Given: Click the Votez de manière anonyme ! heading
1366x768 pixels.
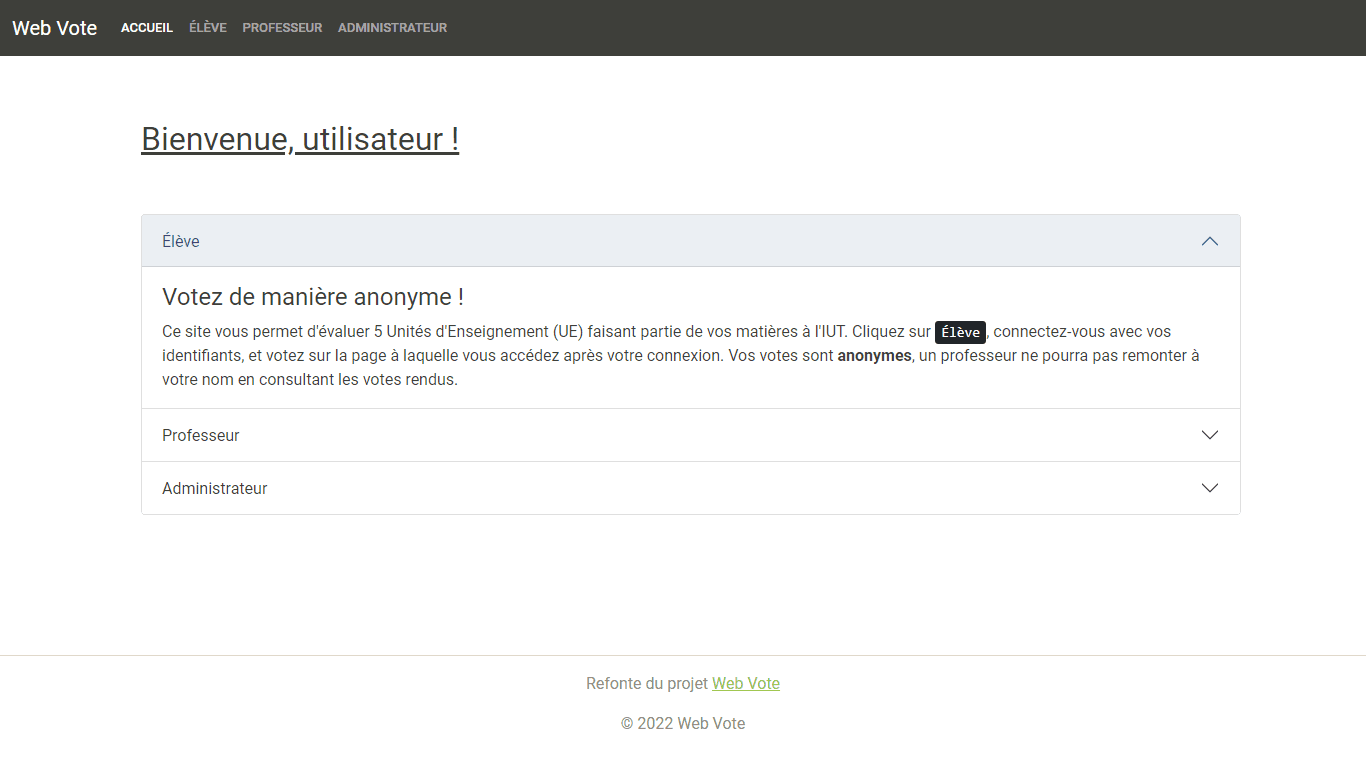Looking at the screenshot, I should tap(313, 297).
